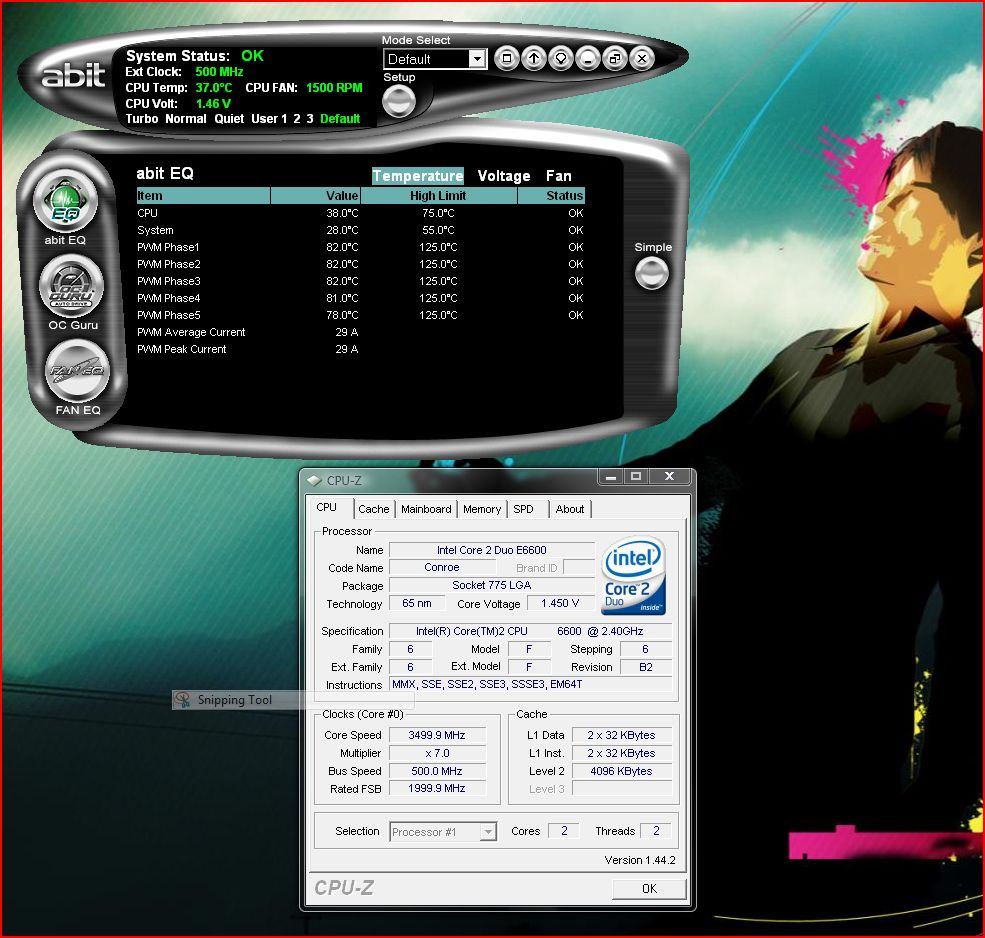Select the PWM Average Current row
This screenshot has height=938, width=985.
[361, 332]
